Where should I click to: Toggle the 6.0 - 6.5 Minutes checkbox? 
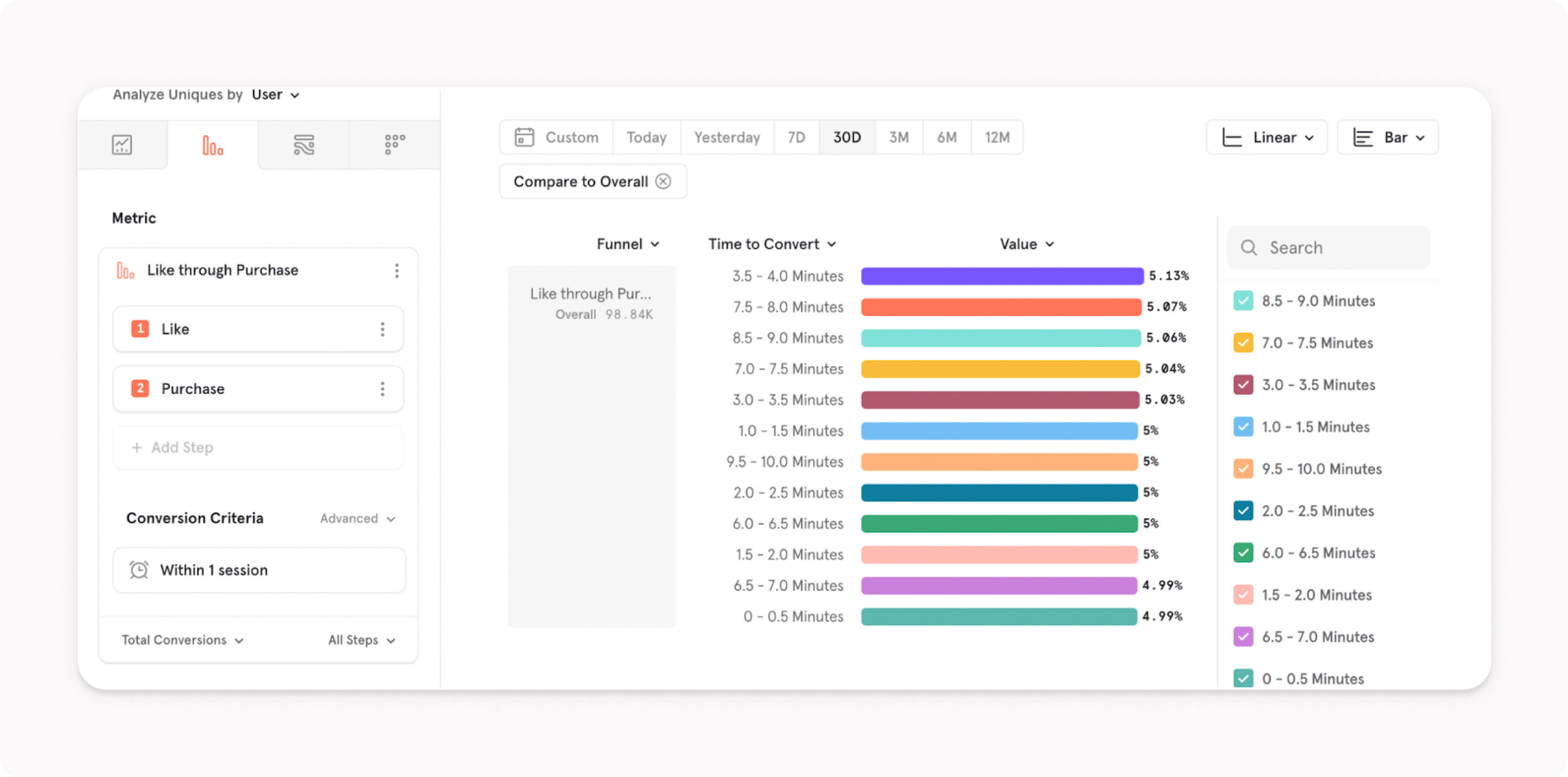1243,553
